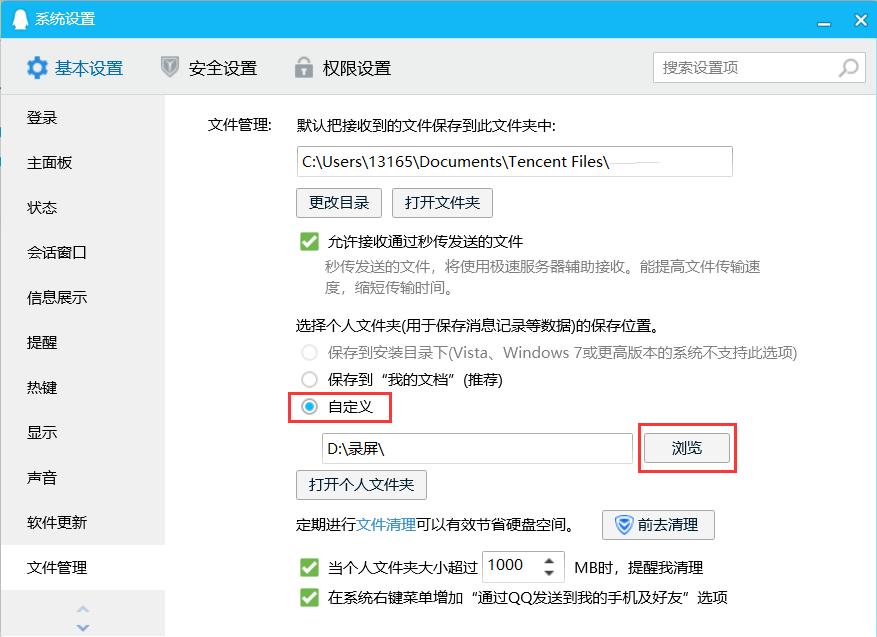Click the shield icon on 安全设置 tab
The height and width of the screenshot is (637, 877).
pyautogui.click(x=171, y=67)
